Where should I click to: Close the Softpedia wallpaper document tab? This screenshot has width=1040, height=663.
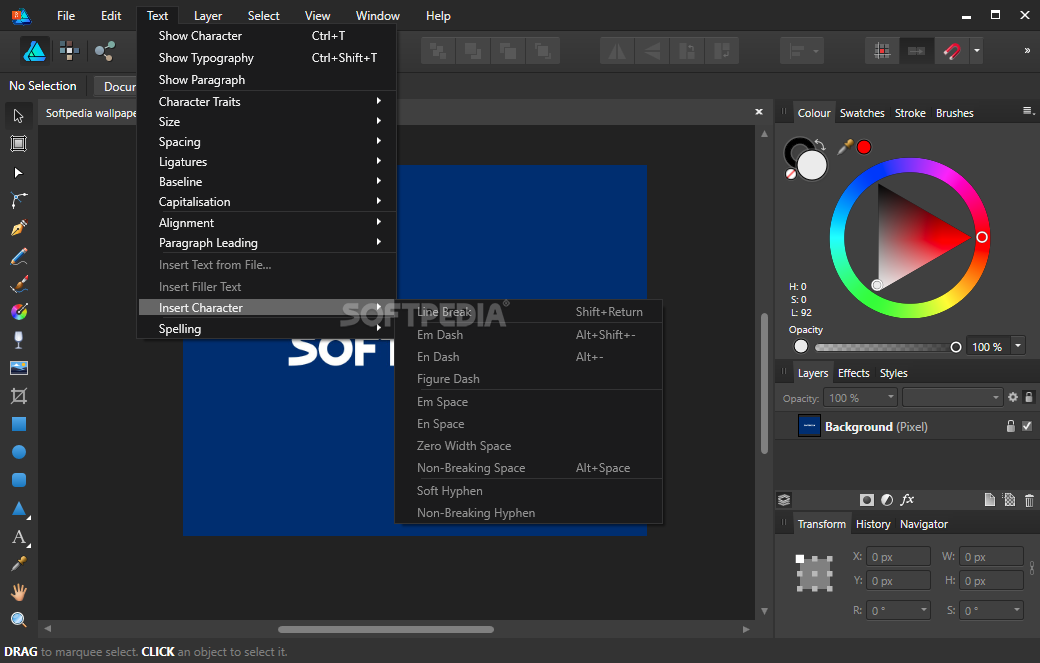759,112
